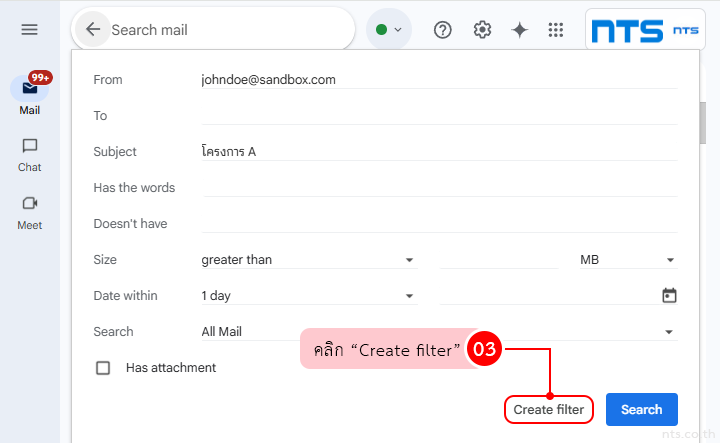Go to Mail in the sidebar
The width and height of the screenshot is (720, 443).
click(30, 96)
